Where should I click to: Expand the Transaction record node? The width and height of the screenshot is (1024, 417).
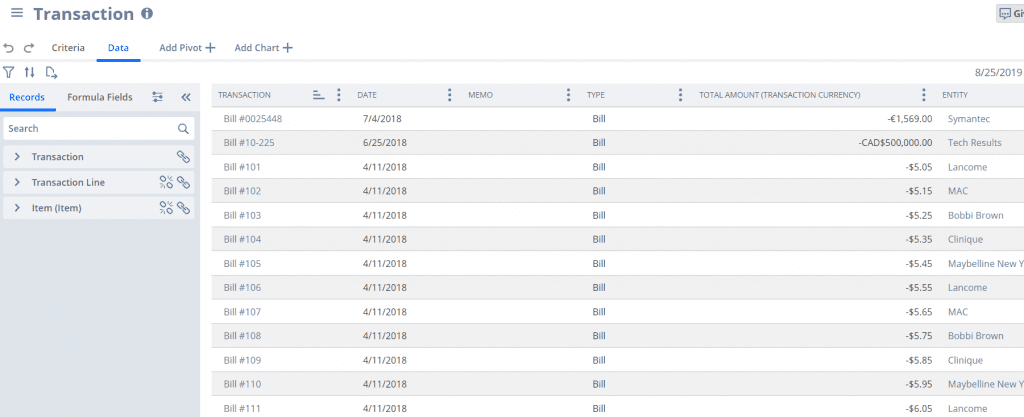click(x=17, y=157)
